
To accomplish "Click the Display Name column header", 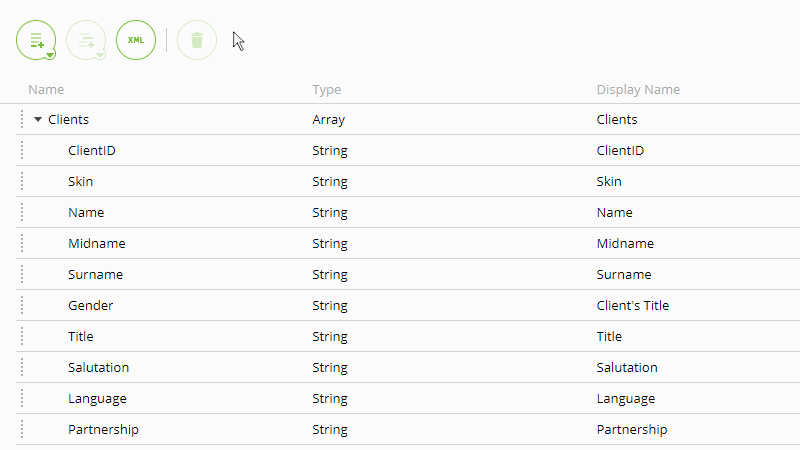I will pos(638,89).
